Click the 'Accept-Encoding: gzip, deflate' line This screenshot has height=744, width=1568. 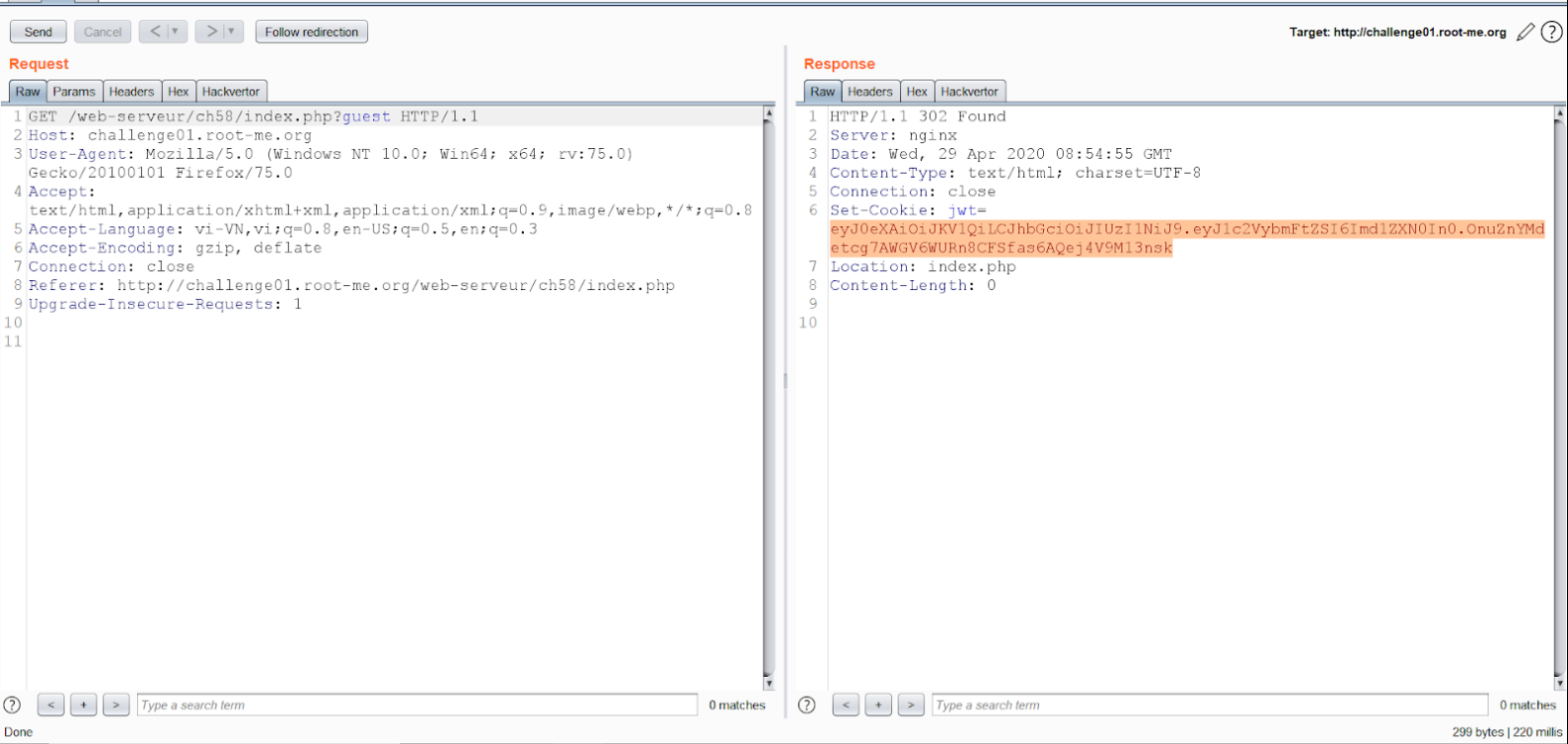[175, 248]
